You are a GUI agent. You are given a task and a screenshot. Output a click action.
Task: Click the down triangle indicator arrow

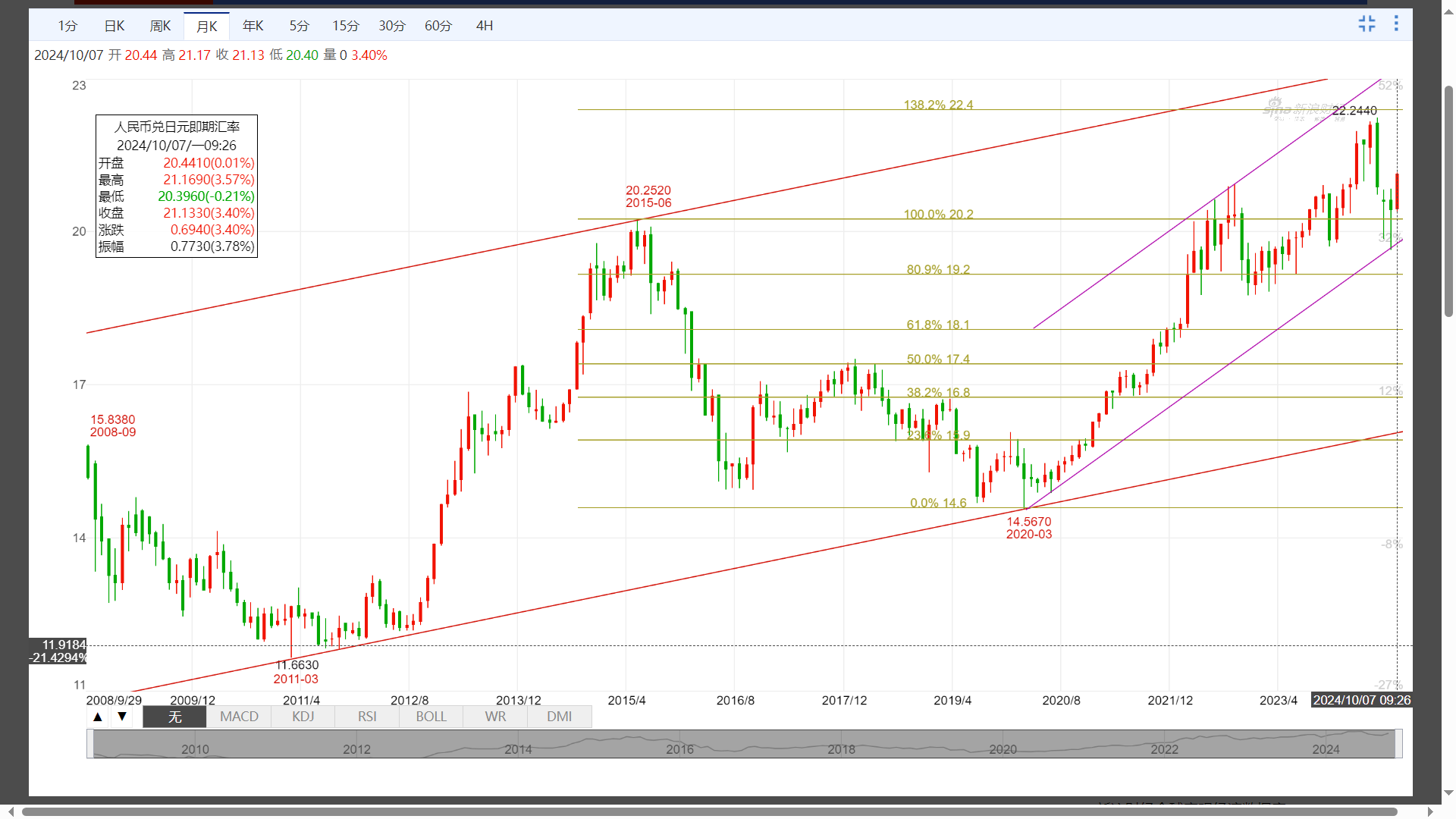pos(122,717)
